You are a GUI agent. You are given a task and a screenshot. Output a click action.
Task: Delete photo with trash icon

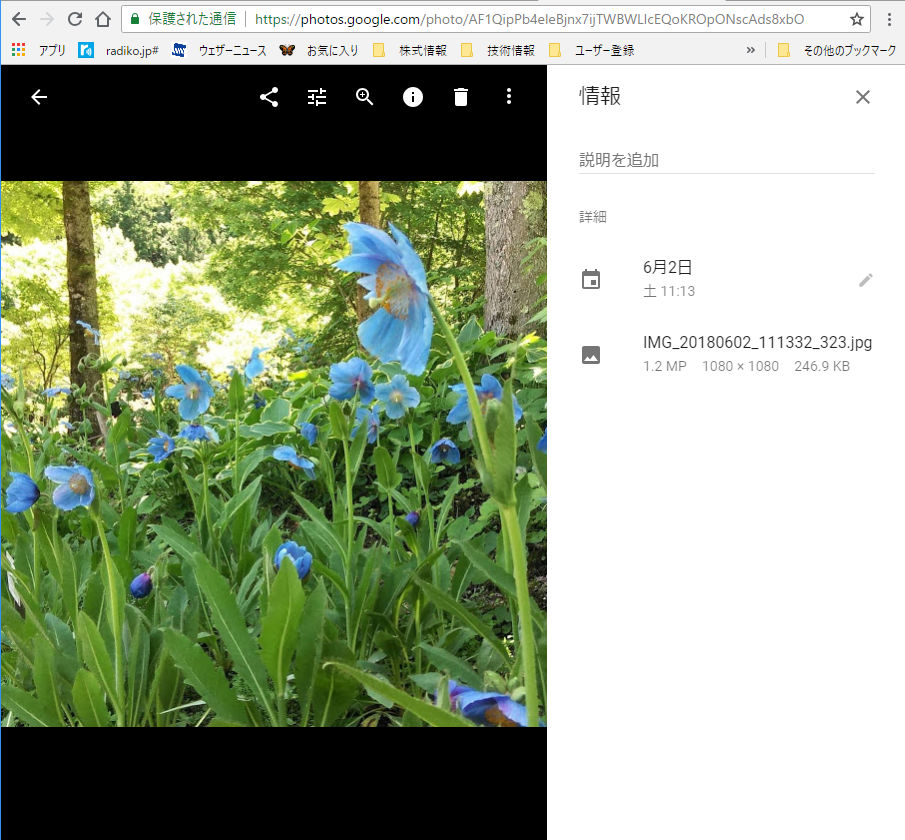(x=461, y=97)
